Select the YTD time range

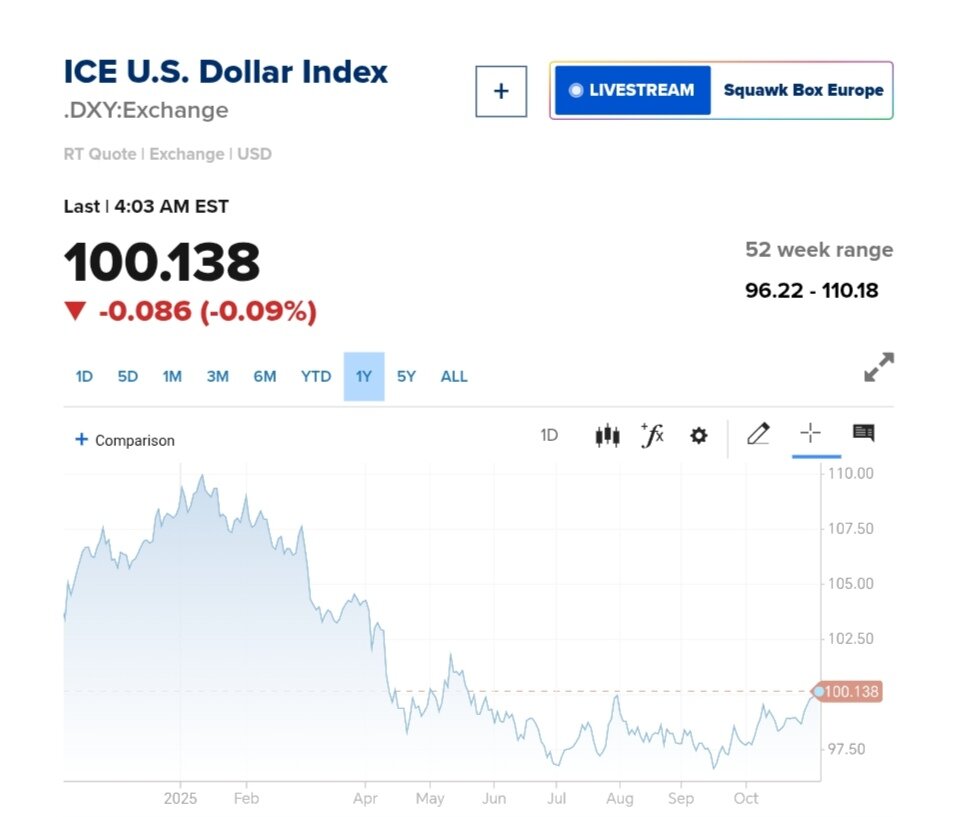[316, 377]
